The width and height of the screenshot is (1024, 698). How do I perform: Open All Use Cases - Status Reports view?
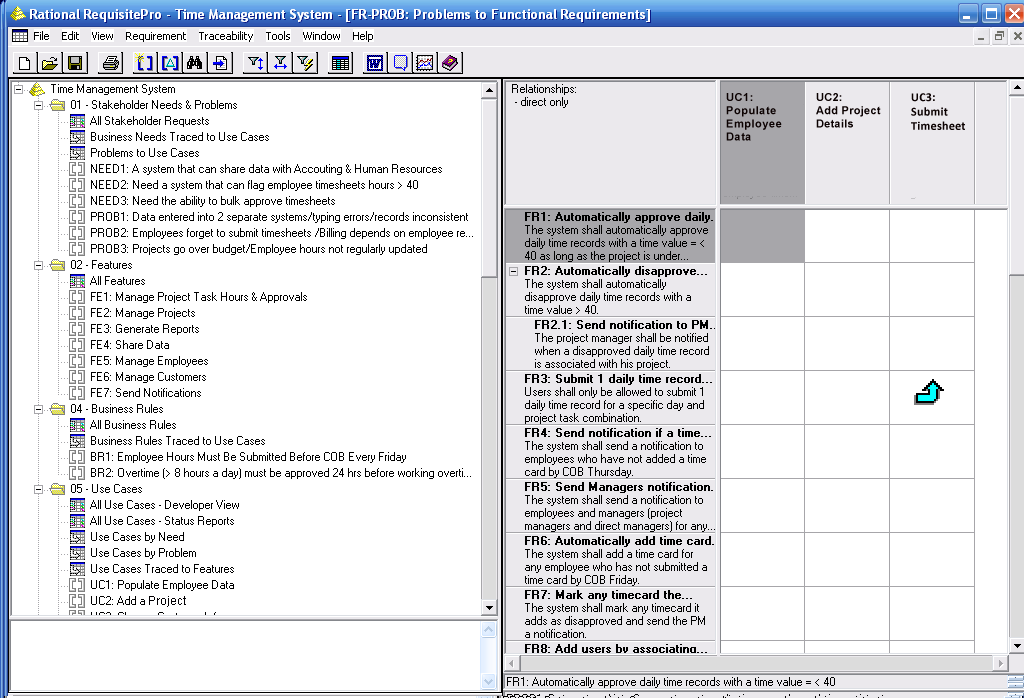click(x=162, y=521)
